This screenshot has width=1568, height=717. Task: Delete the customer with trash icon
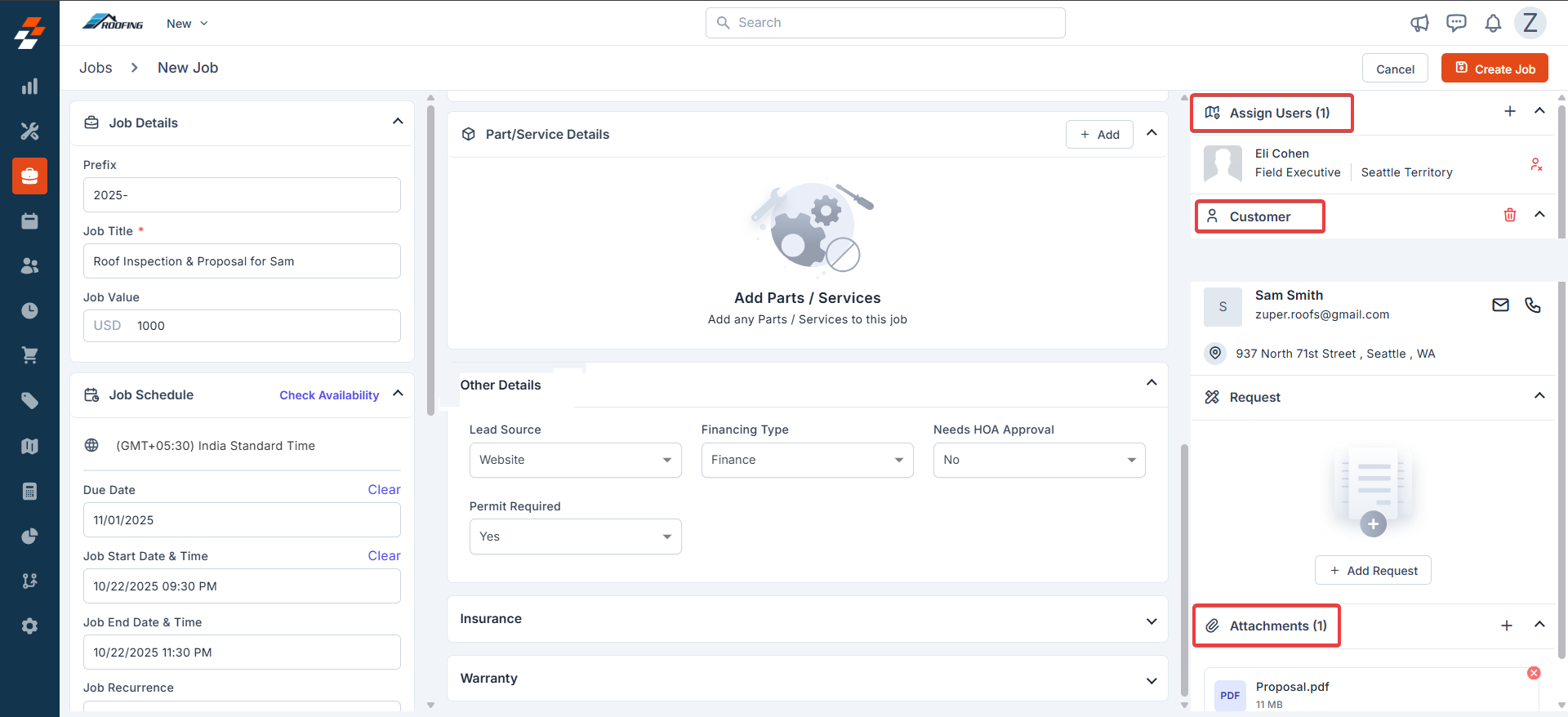[1510, 215]
